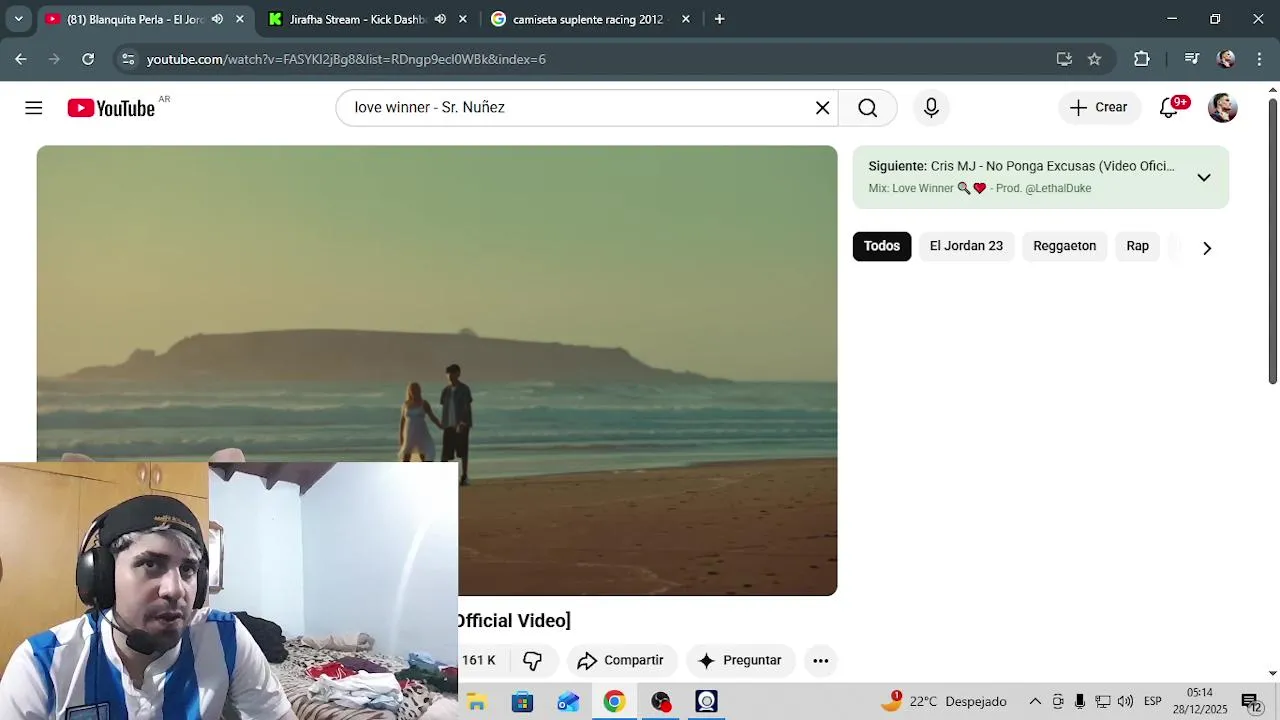1280x720 pixels.
Task: View site information next to the URL
Action: coord(128,59)
